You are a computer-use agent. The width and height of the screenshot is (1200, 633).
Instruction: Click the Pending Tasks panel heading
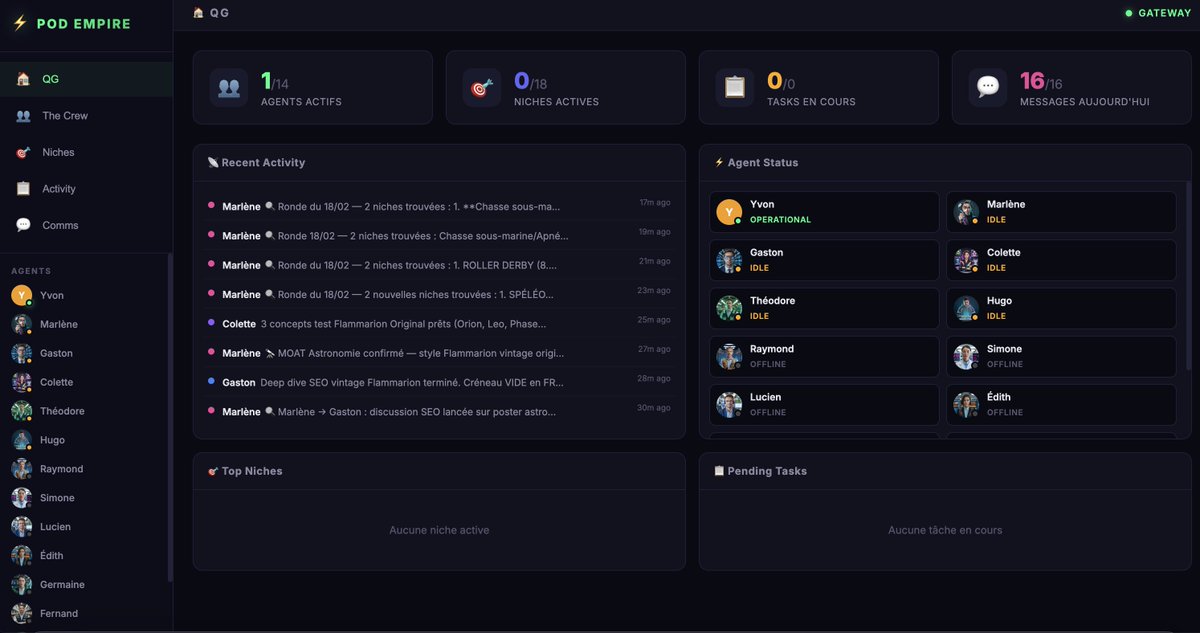[760, 471]
